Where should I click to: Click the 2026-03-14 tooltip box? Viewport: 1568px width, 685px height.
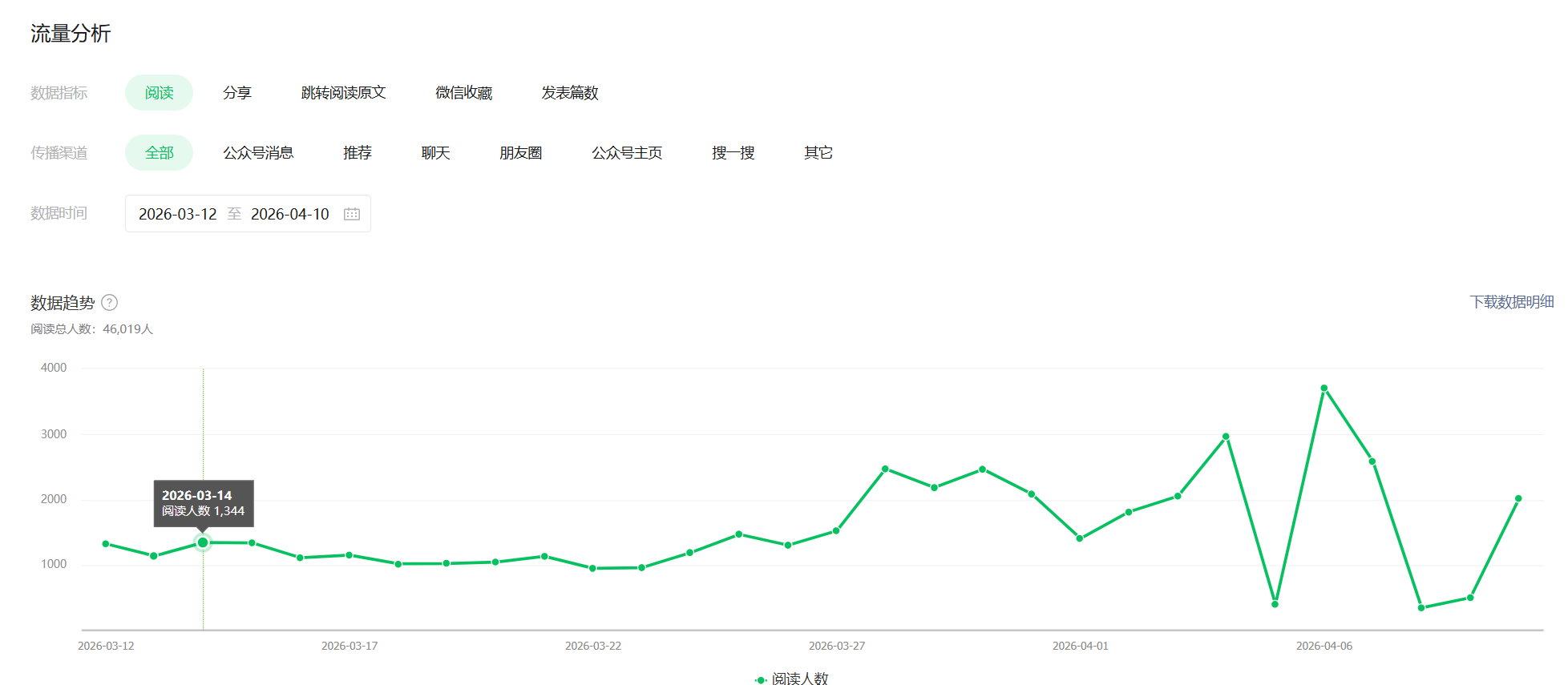(x=204, y=503)
